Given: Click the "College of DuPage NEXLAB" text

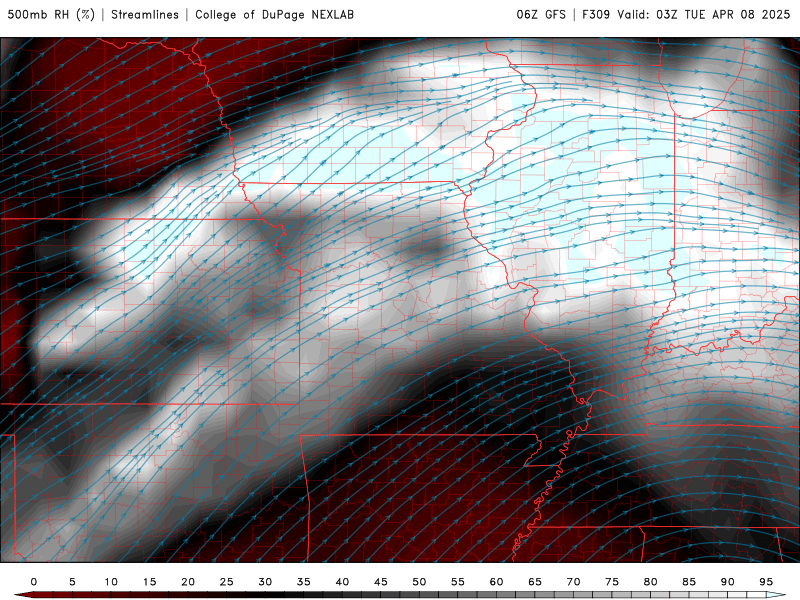Looking at the screenshot, I should [x=274, y=14].
